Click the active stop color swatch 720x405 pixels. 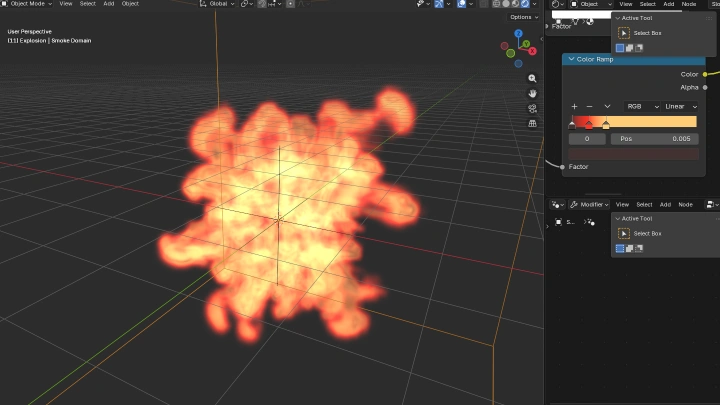[634, 154]
